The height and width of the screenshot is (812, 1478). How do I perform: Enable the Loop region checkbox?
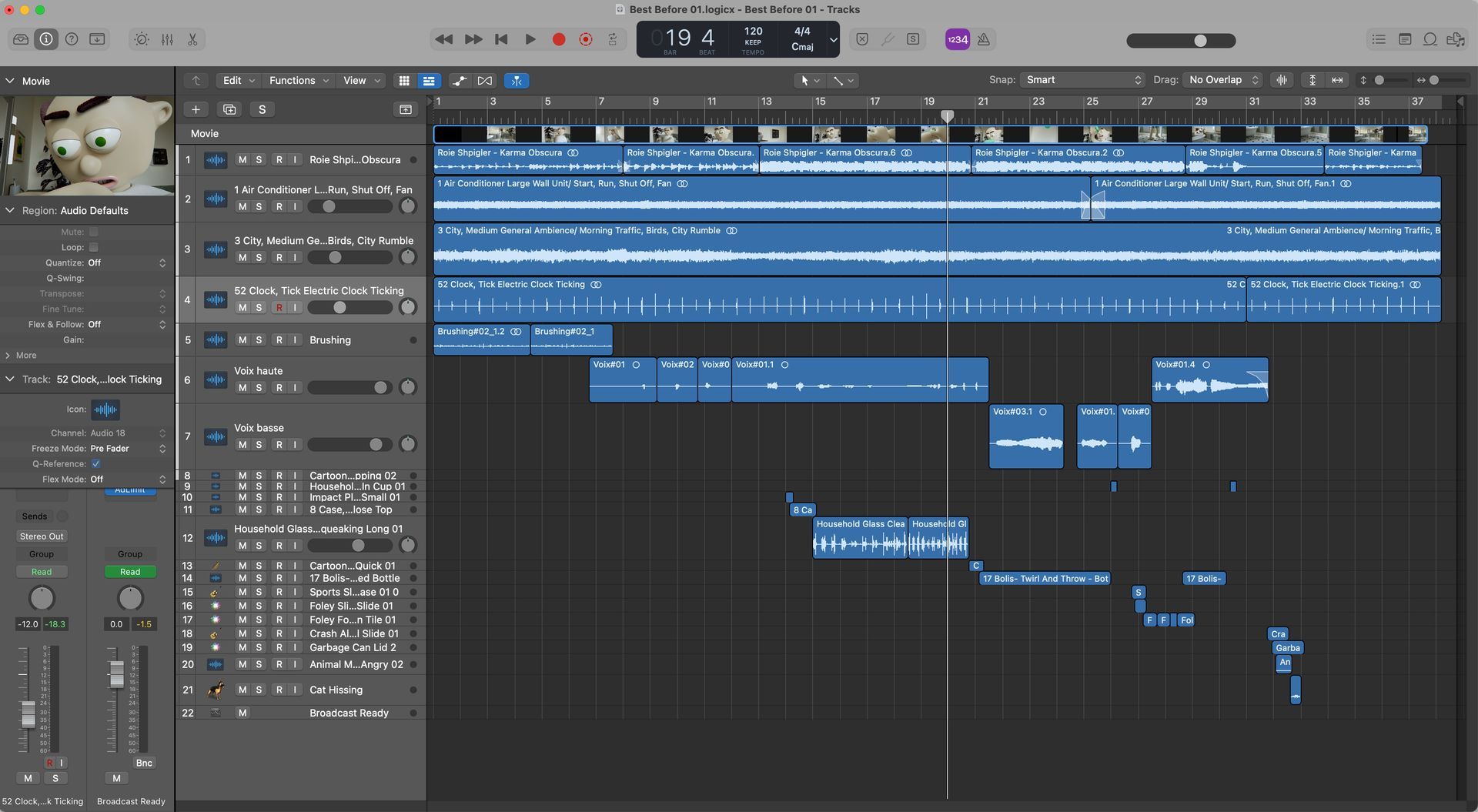click(94, 247)
